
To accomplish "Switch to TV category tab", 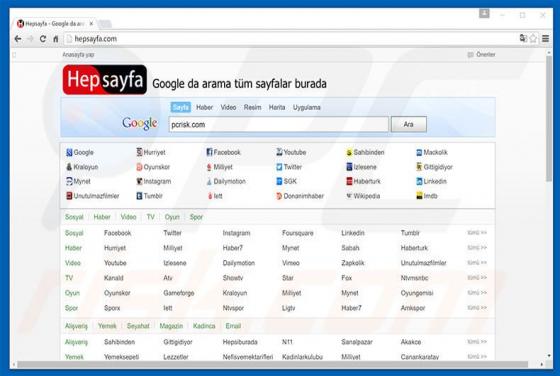I will tap(150, 217).
